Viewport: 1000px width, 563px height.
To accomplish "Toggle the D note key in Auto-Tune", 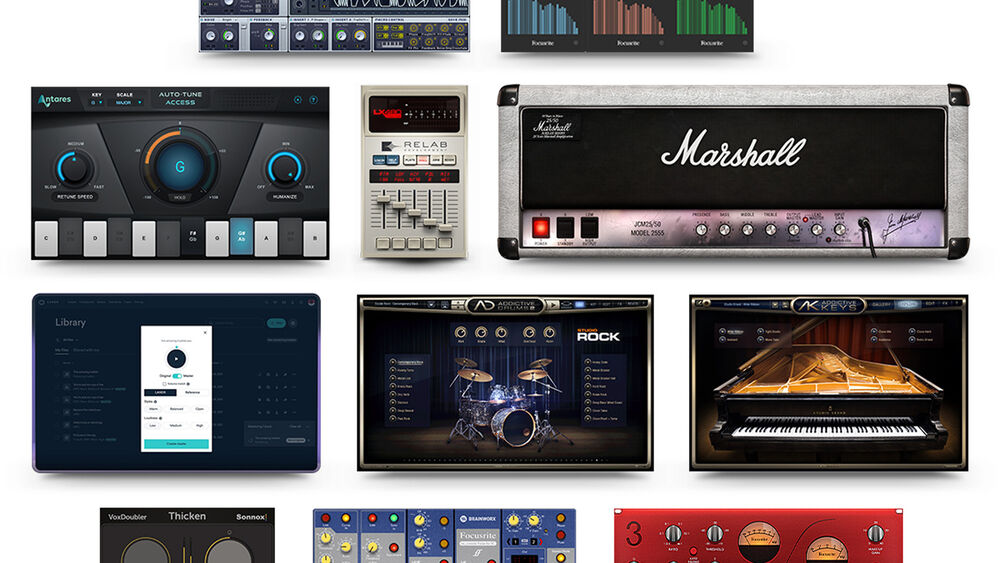I will [95, 238].
